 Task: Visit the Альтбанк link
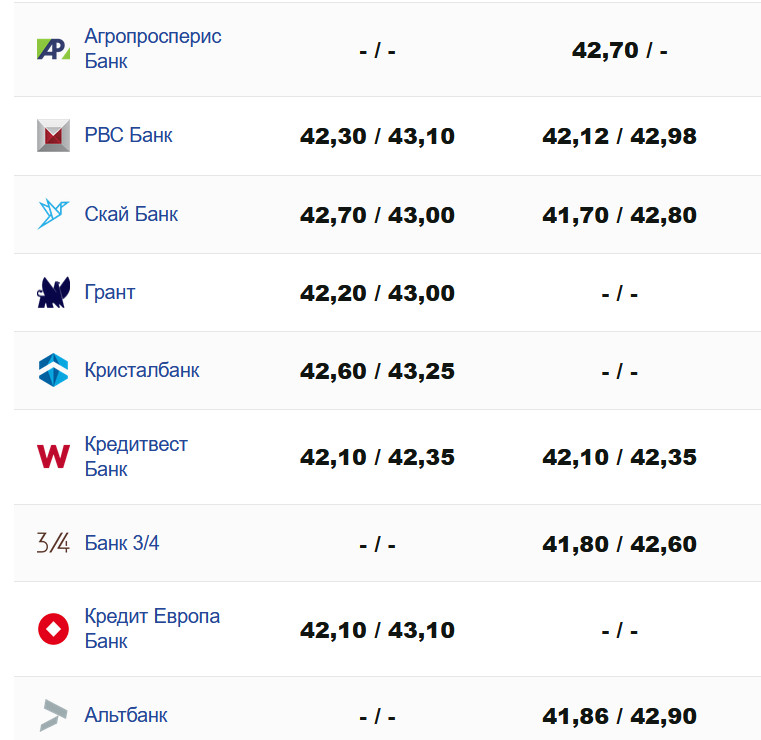pos(126,715)
